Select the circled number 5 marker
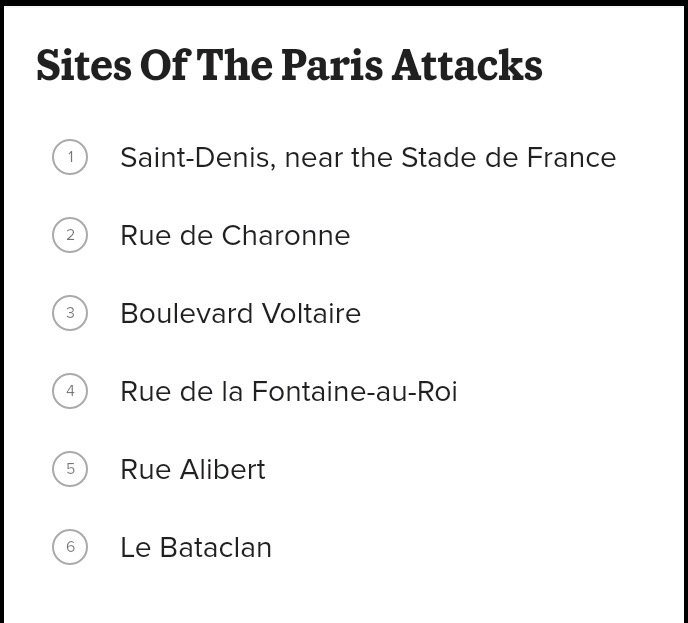Viewport: 688px width, 623px height. (70, 469)
